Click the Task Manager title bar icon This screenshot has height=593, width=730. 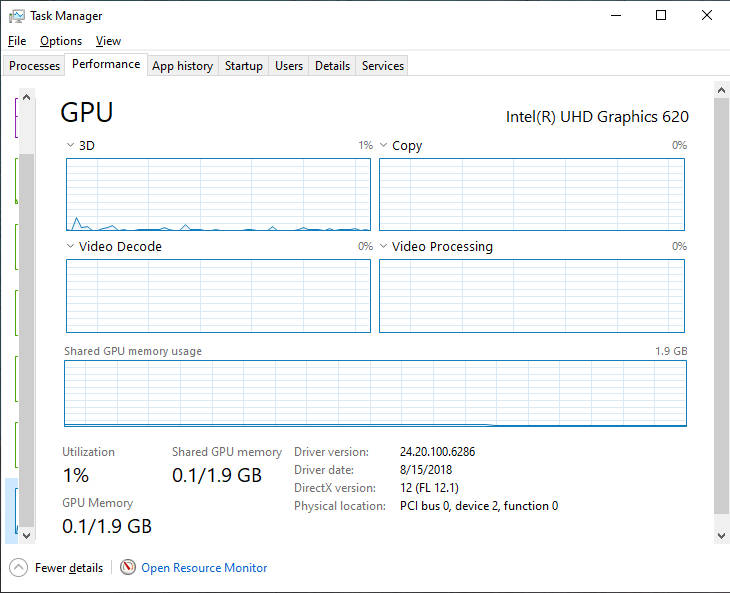[x=17, y=15]
